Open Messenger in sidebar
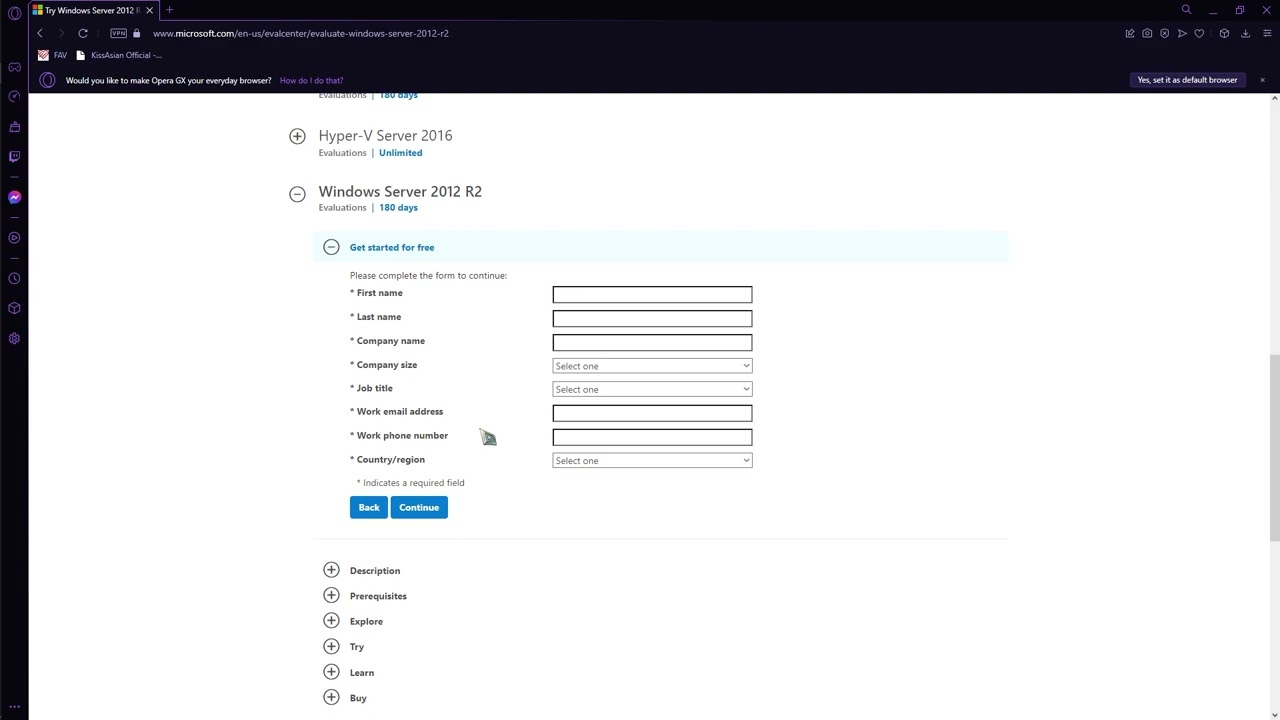This screenshot has width=1280, height=720. pyautogui.click(x=14, y=197)
